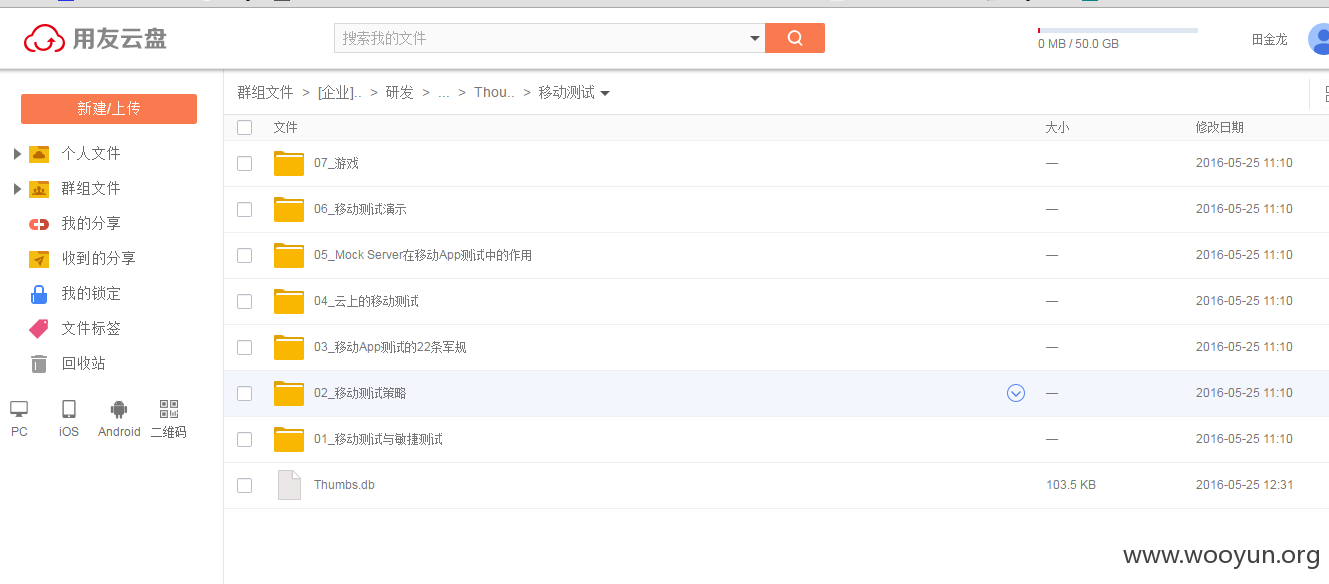
Task: Toggle the select-all files checkbox
Action: pyautogui.click(x=245, y=127)
